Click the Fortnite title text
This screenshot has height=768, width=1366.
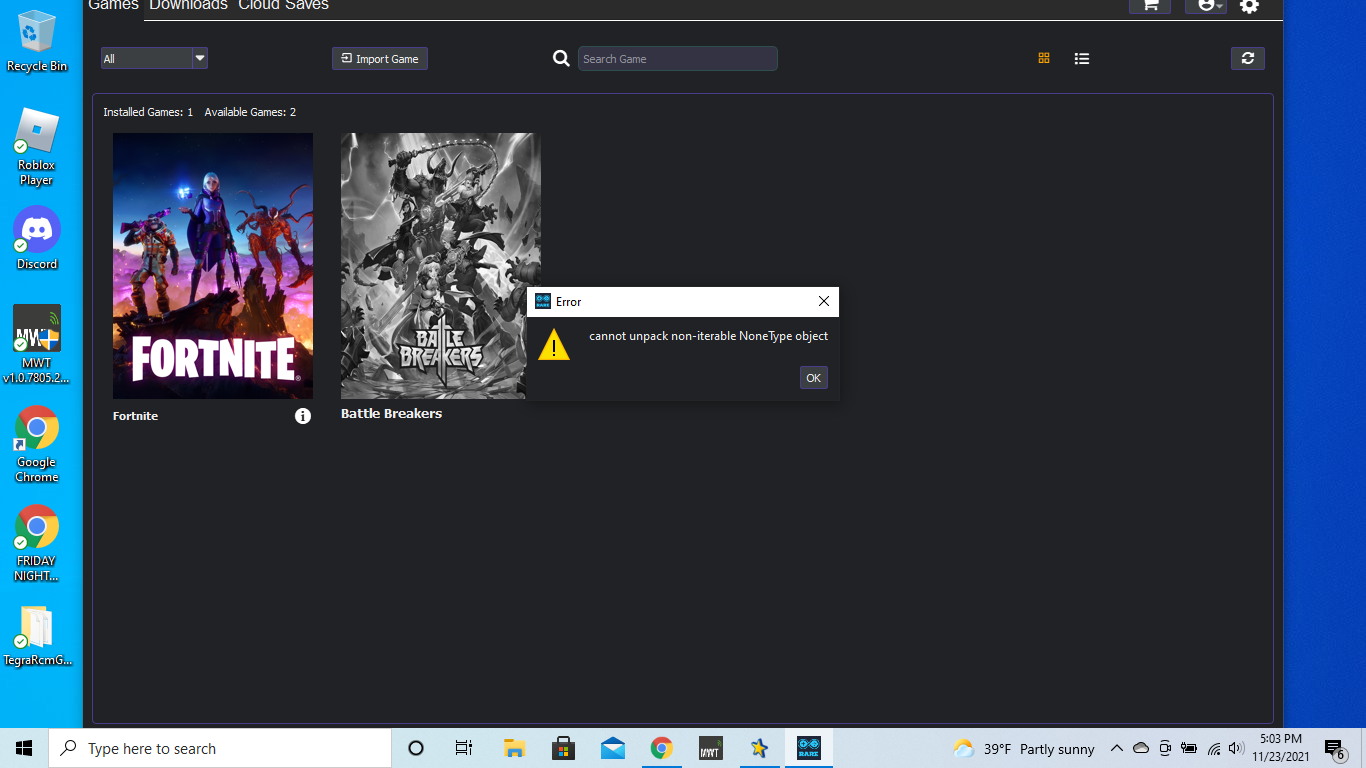135,416
